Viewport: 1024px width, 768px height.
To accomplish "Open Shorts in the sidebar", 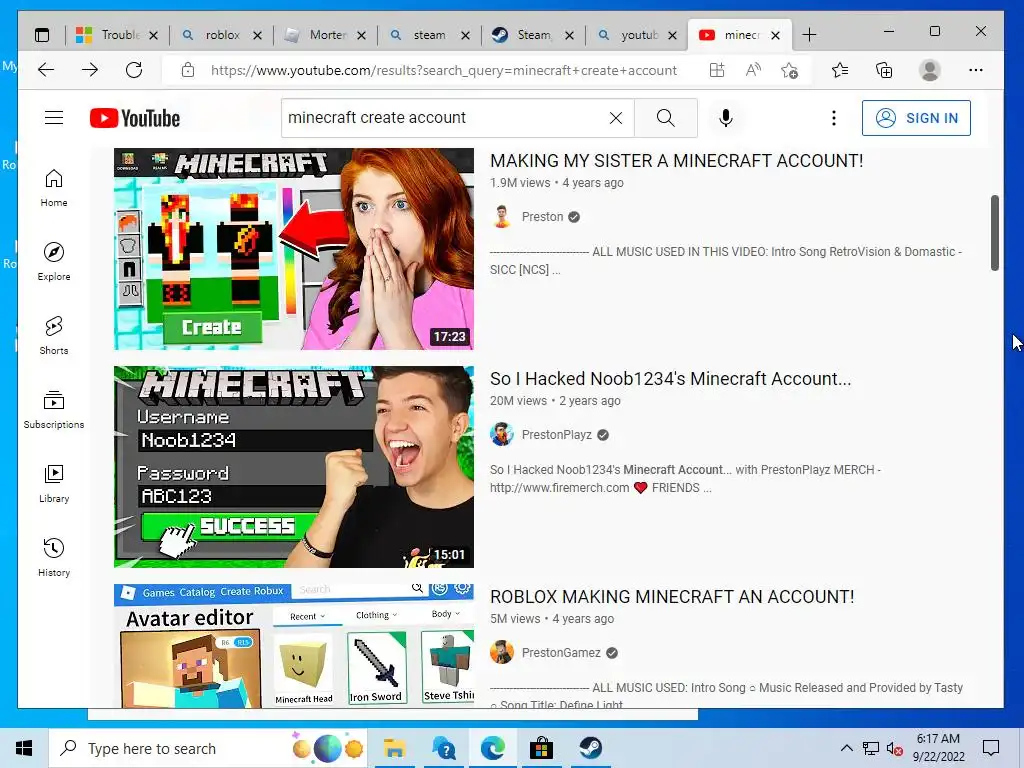I will [54, 336].
